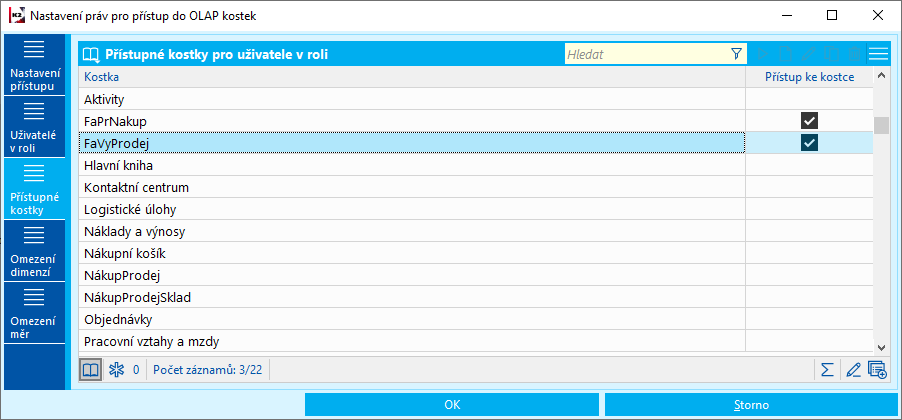Viewport: 902px width, 420px height.
Task: Click the greyed trash delete toolbar icon
Action: [854, 55]
